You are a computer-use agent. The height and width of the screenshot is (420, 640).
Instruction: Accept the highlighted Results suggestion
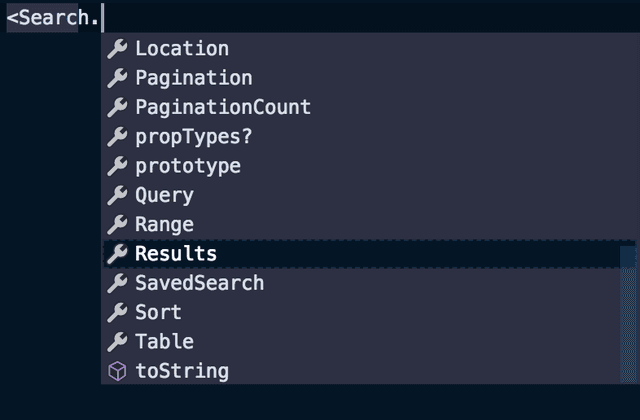click(176, 254)
